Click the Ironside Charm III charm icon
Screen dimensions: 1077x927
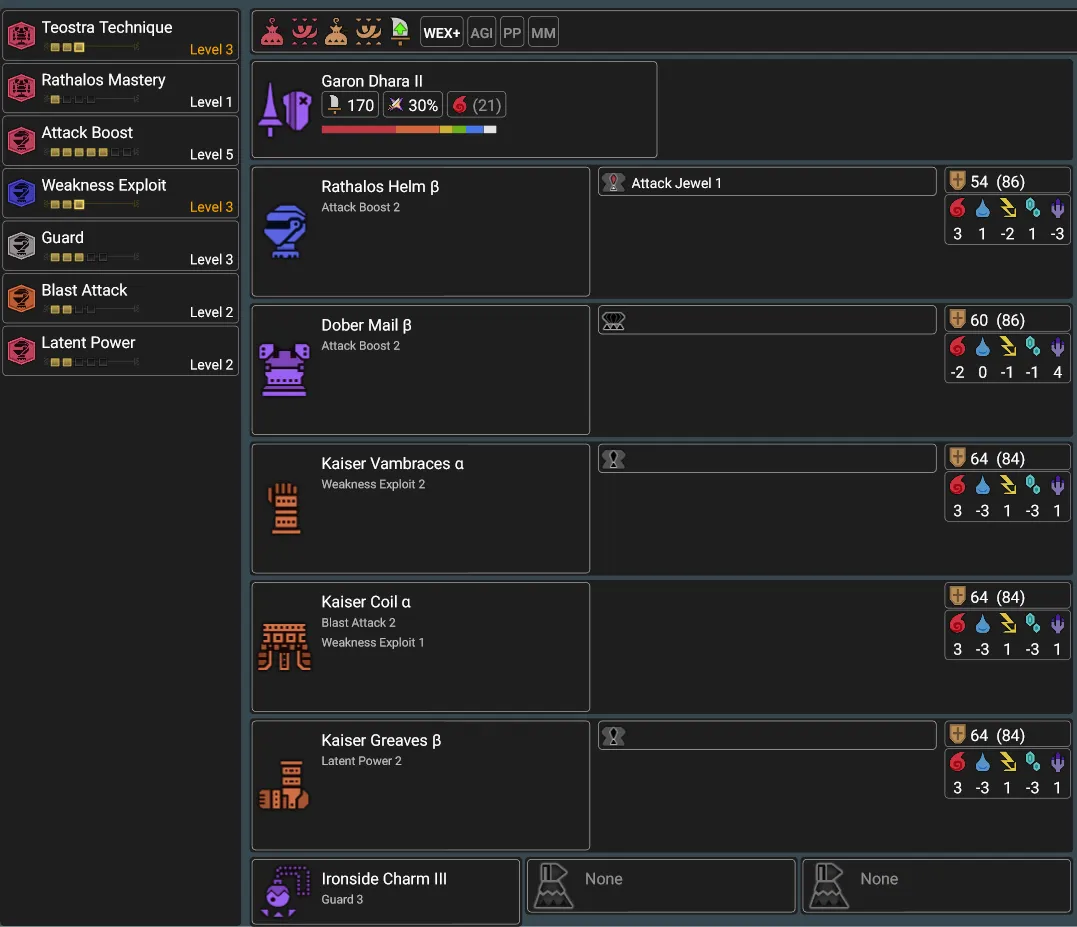[284, 891]
